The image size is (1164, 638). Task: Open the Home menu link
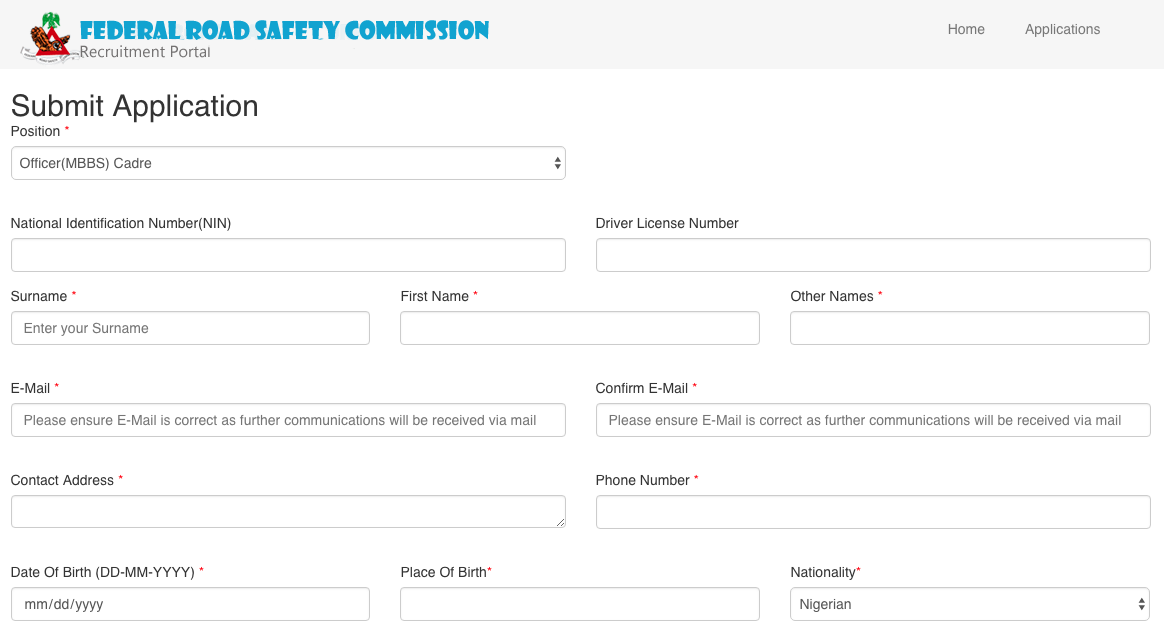tap(966, 30)
